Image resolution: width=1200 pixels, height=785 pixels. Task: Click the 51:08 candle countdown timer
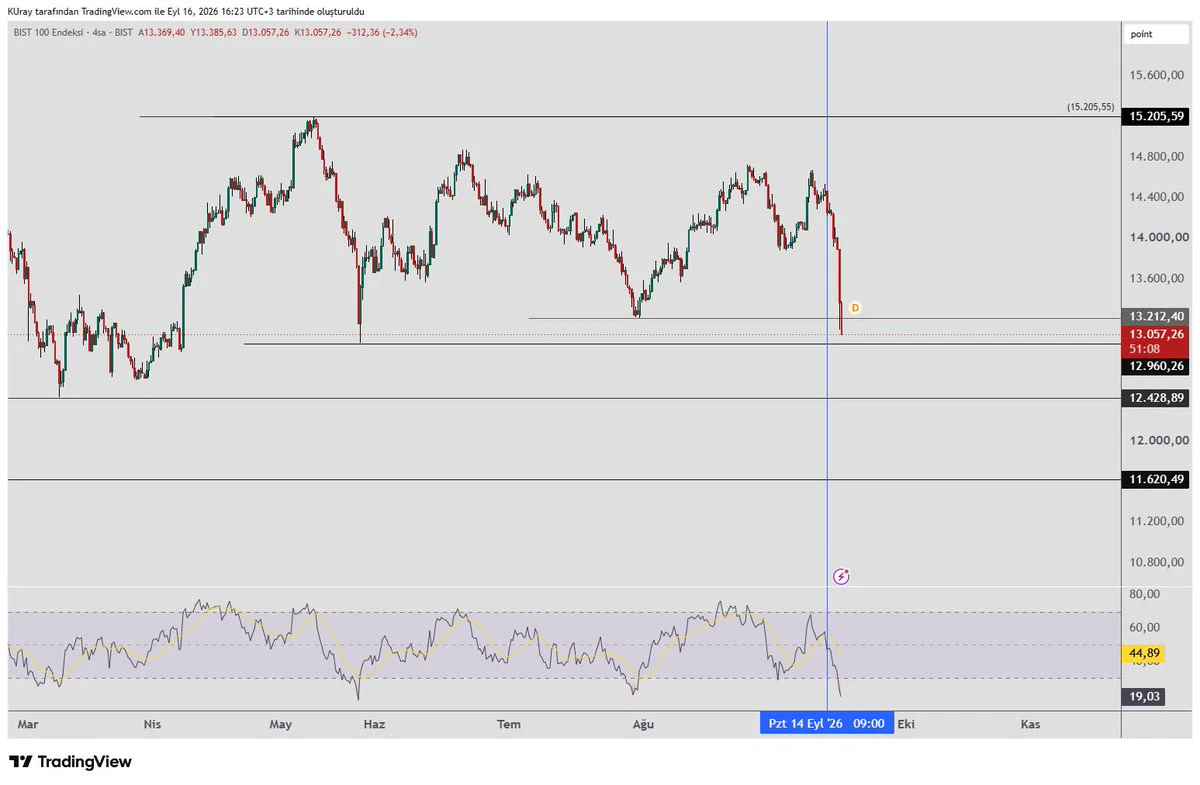point(1144,349)
